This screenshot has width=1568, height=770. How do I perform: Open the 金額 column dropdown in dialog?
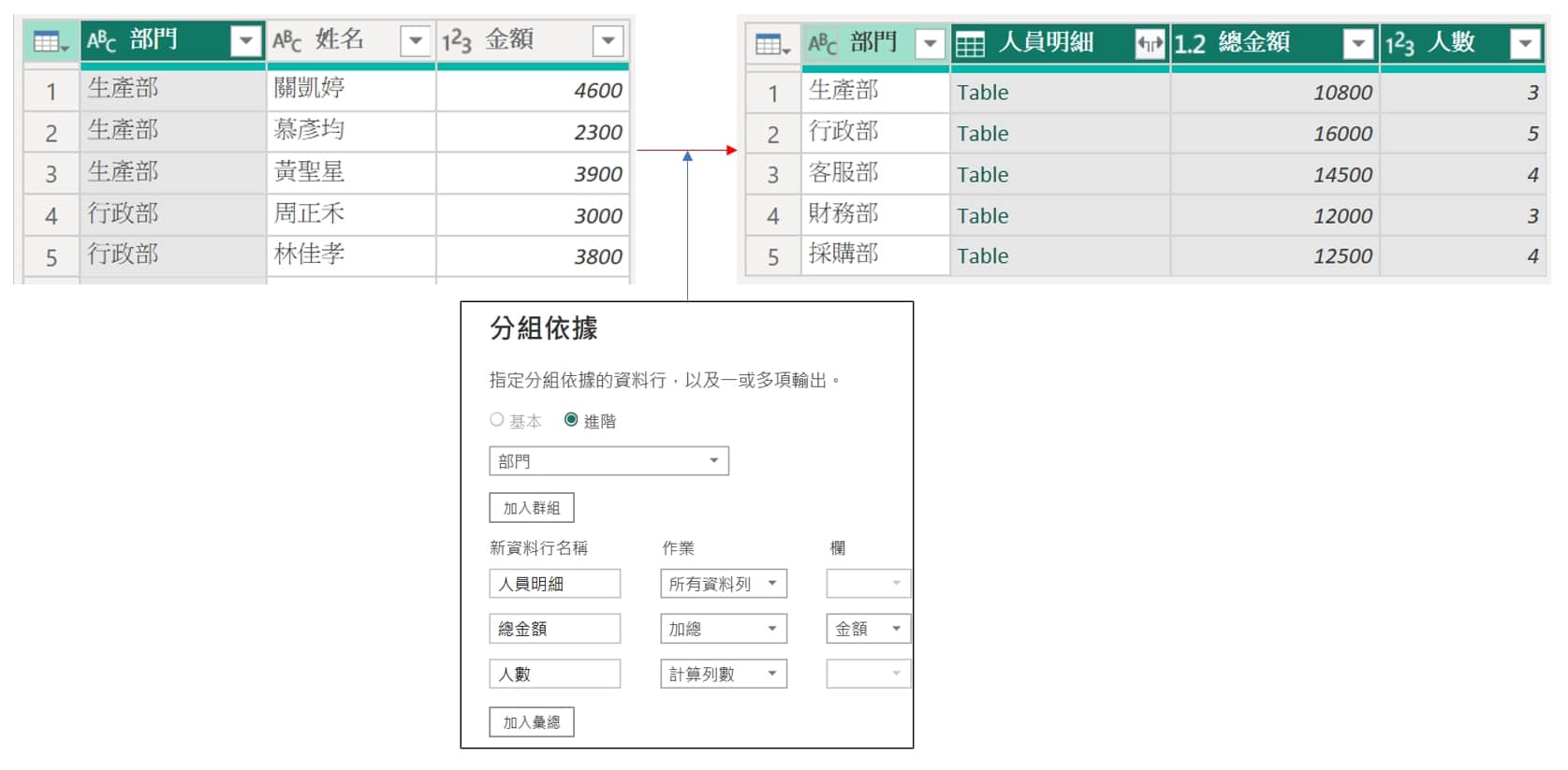(868, 629)
